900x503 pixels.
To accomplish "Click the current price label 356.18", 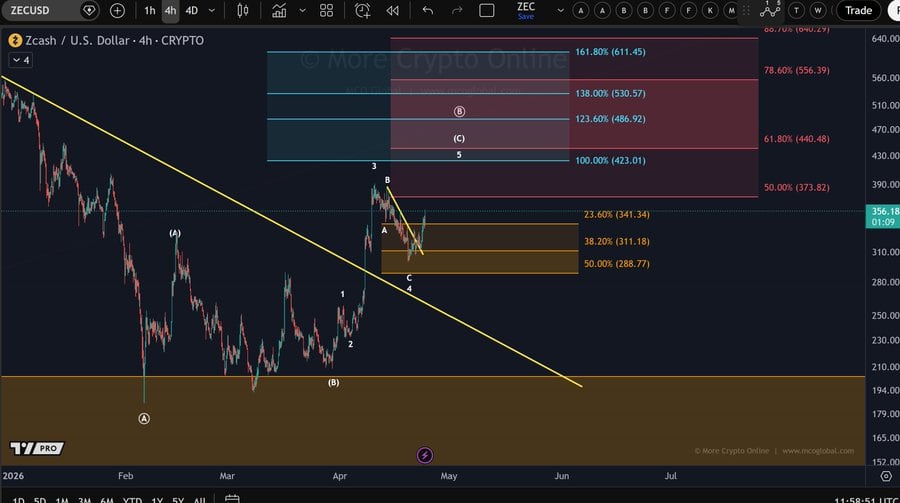I will (x=883, y=216).
